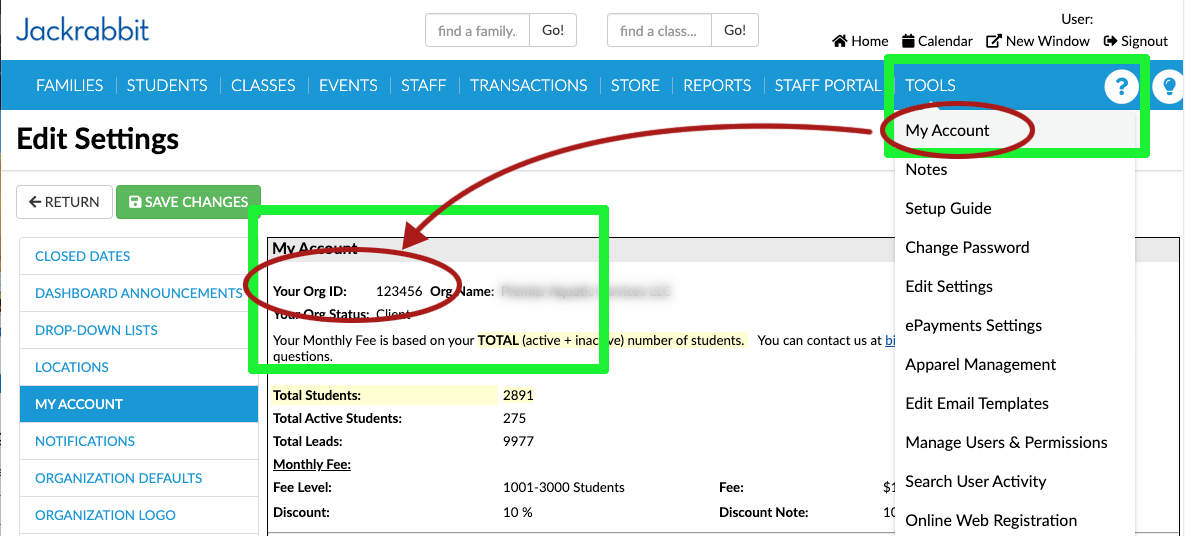Select Edit Email Templates in Tools dropdown
The image size is (1185, 536).
(976, 403)
